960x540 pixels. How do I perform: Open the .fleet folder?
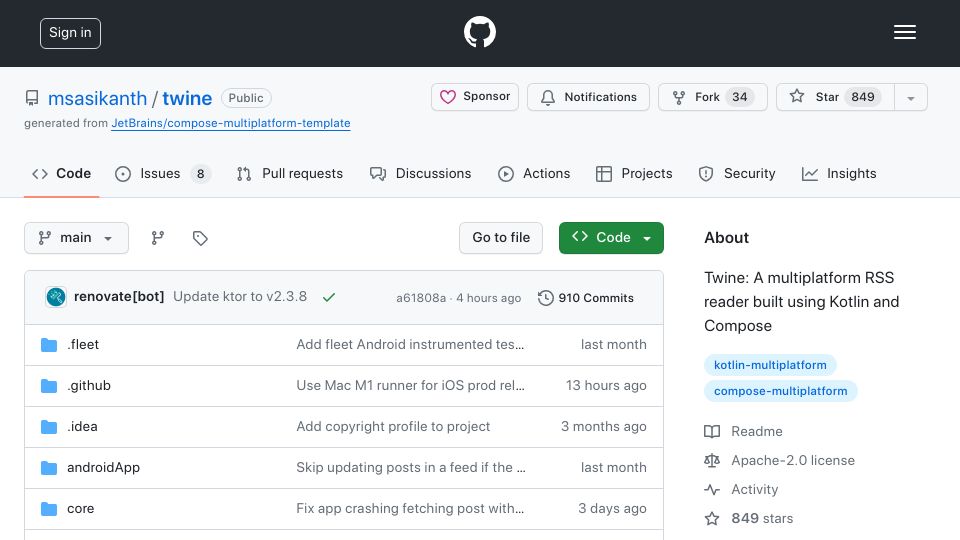(x=84, y=345)
